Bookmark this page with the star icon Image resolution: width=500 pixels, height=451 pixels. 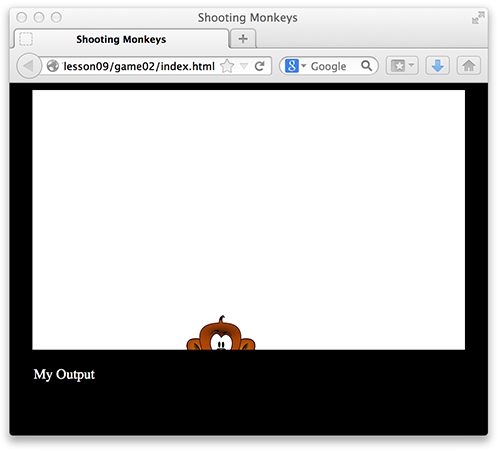[227, 66]
